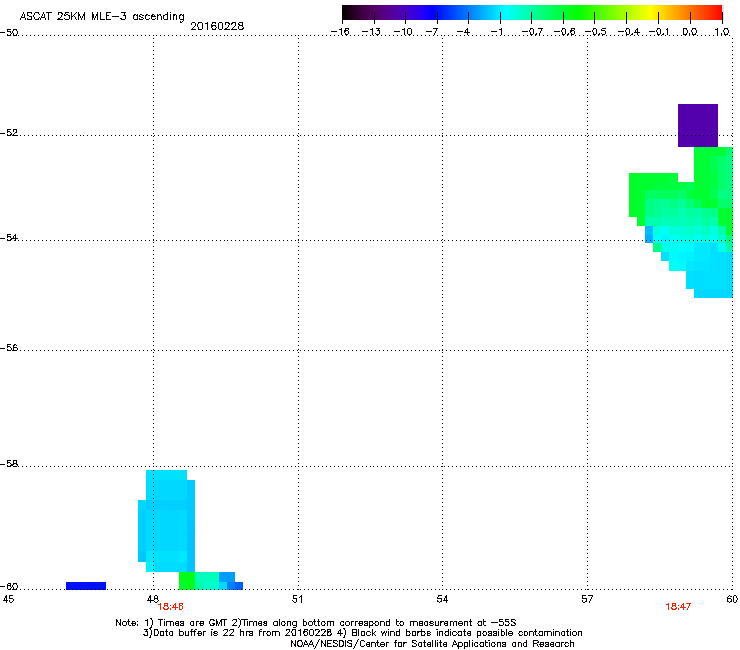This screenshot has height=650, width=740.
Task: Click the colorbar label -13
Action: [x=371, y=32]
